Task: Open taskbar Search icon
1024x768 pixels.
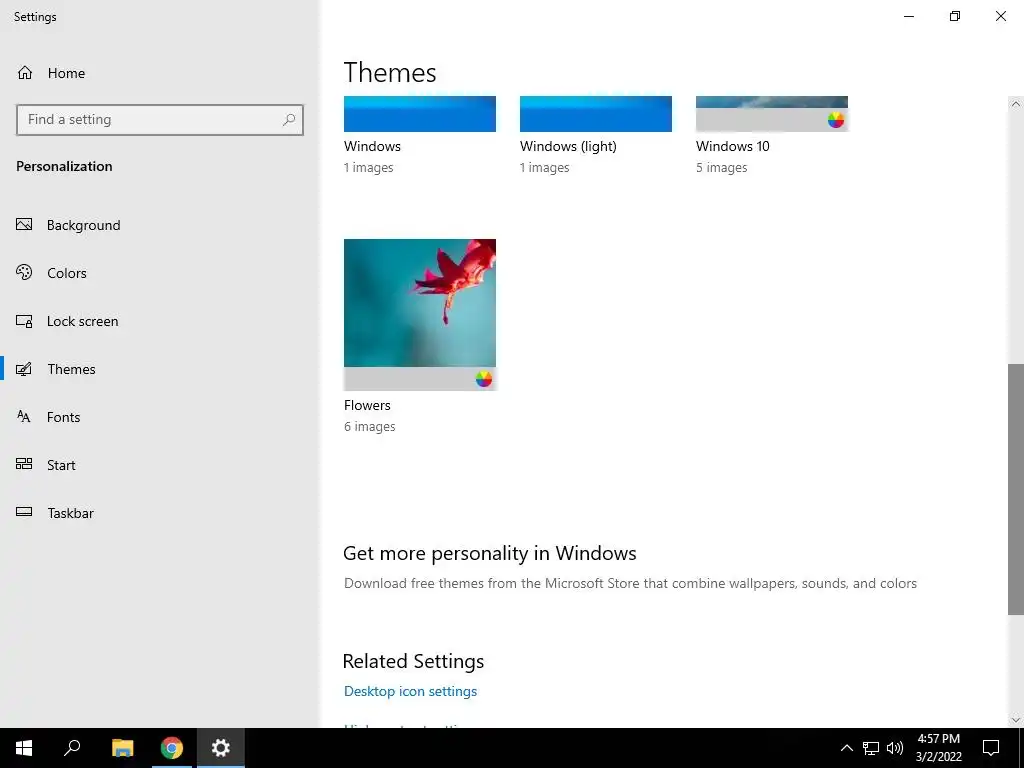Action: 72,748
